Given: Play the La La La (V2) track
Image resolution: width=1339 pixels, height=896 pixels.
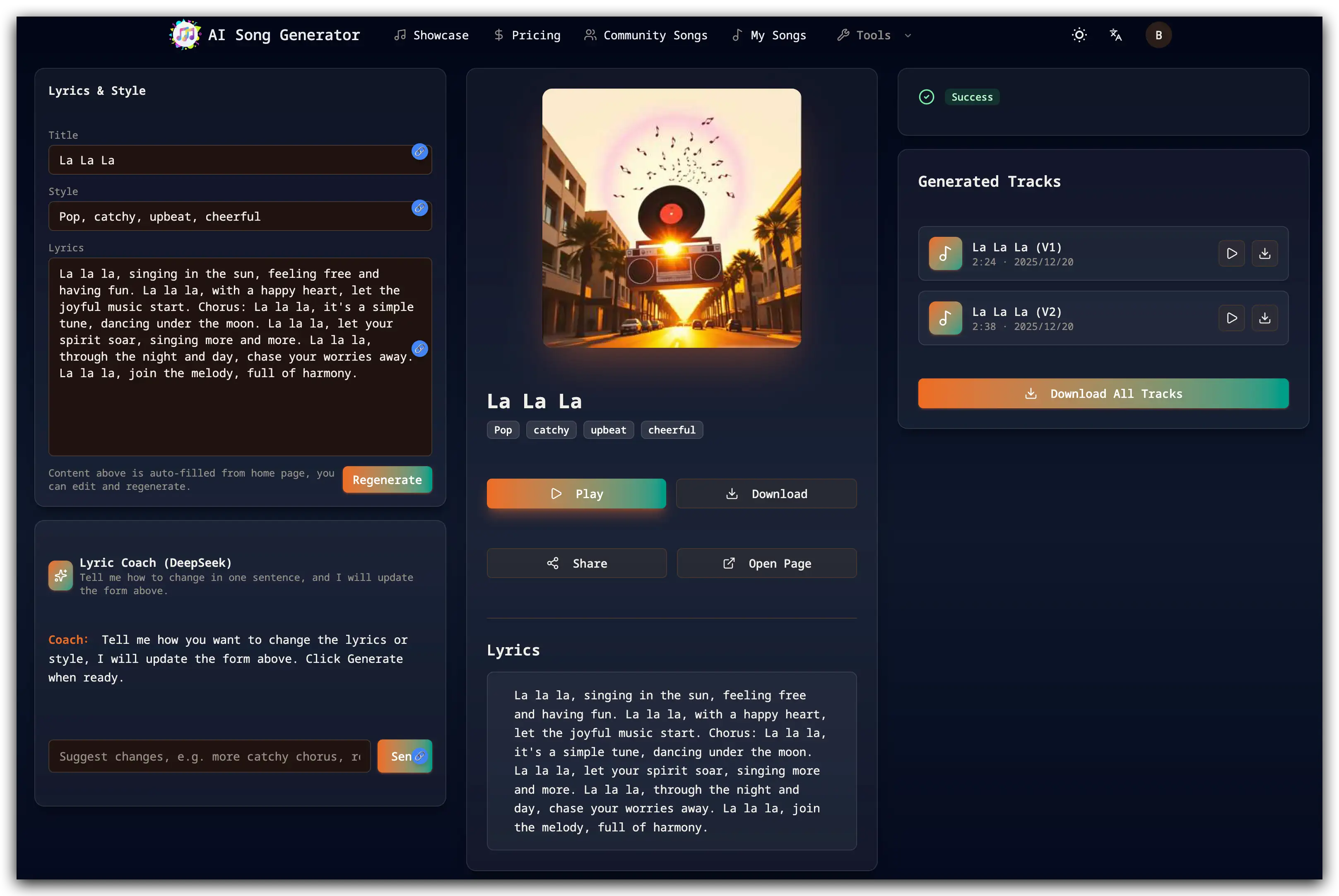Looking at the screenshot, I should (x=1232, y=318).
